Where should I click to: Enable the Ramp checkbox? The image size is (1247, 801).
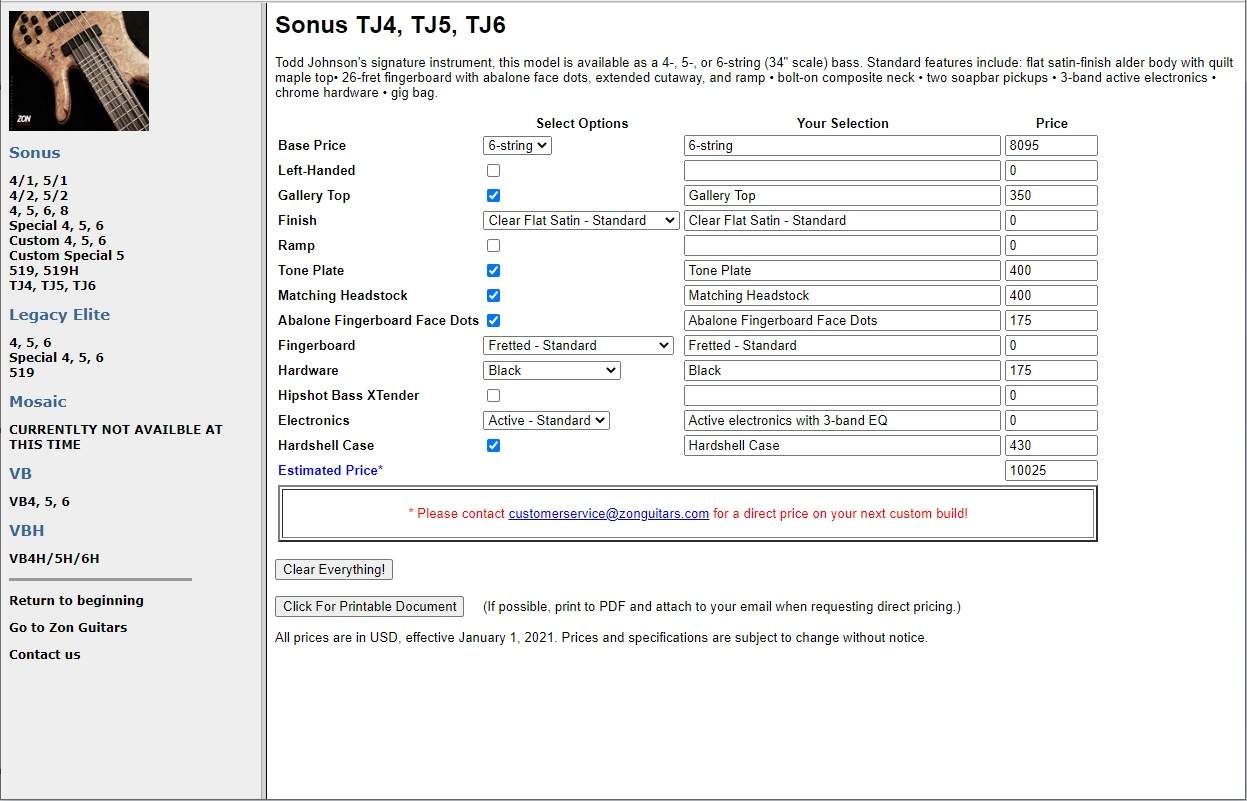pos(493,246)
